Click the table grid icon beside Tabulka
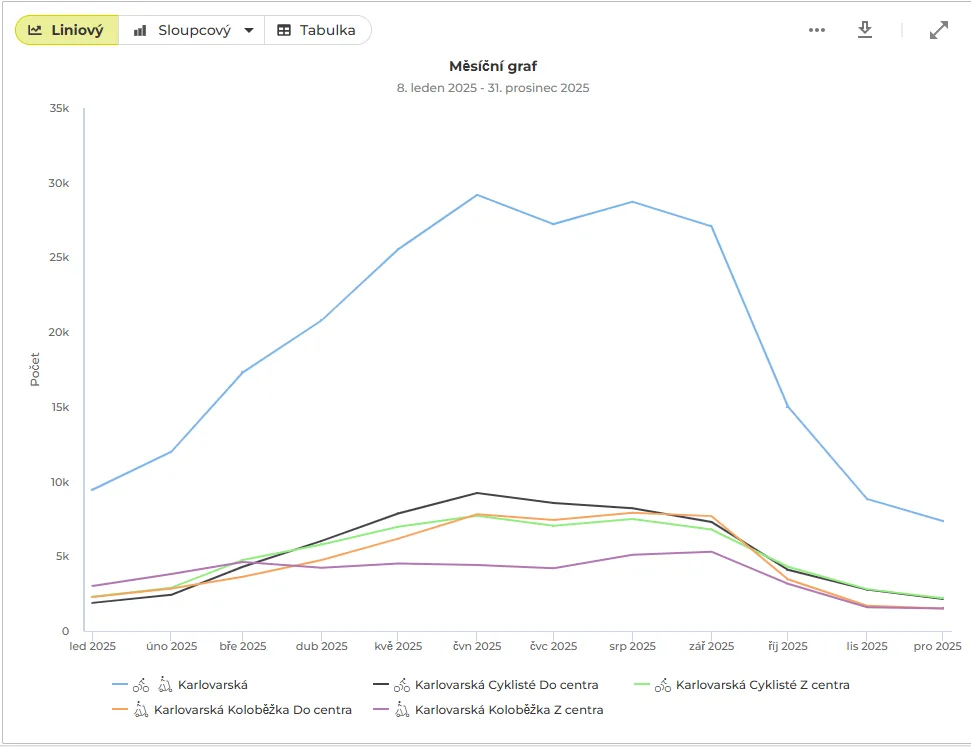 [x=284, y=30]
